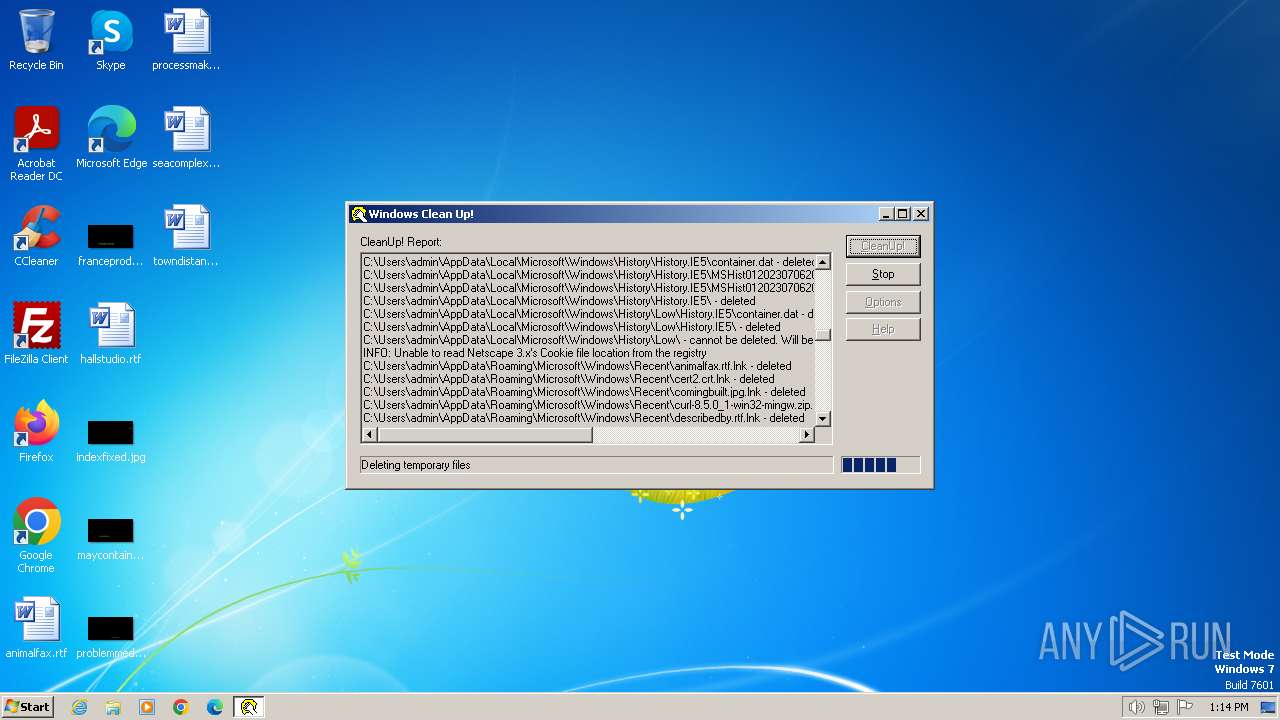Launch Skype from the desktop

click(x=110, y=40)
